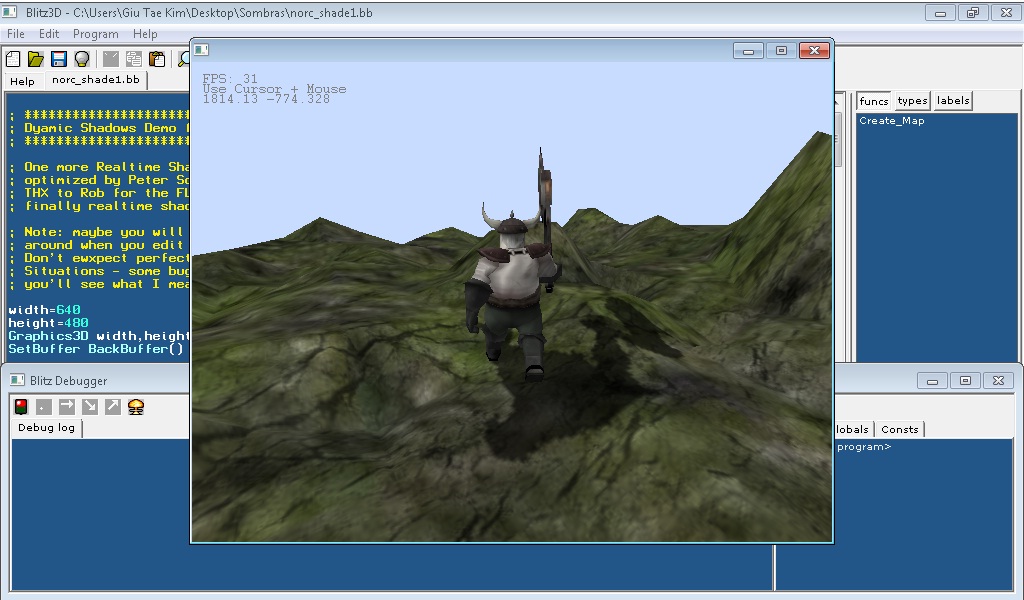This screenshot has height=600, width=1024.
Task: Click the Graphics3D width,height code line
Action: [x=99, y=336]
